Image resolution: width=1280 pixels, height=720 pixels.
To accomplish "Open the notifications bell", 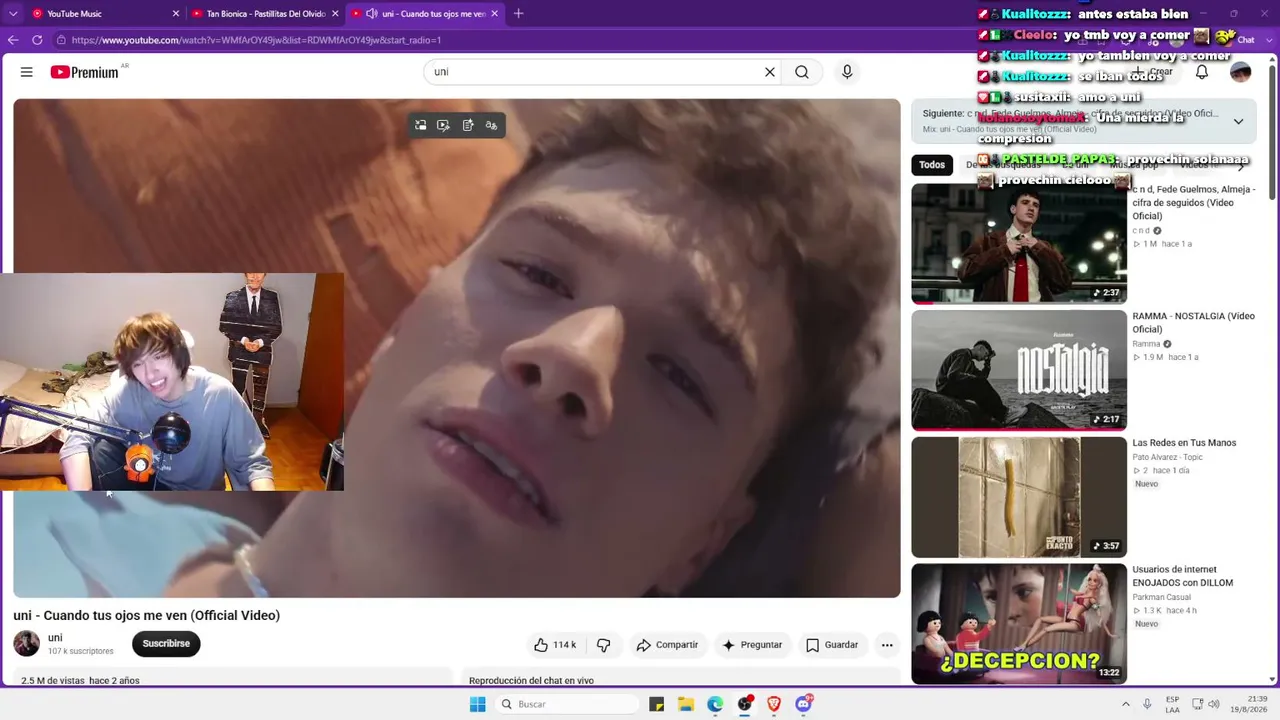I will click(x=1202, y=72).
